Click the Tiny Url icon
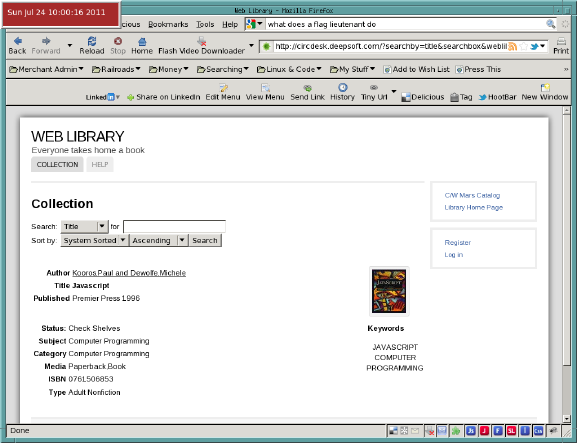This screenshot has height=443, width=577. tap(374, 88)
